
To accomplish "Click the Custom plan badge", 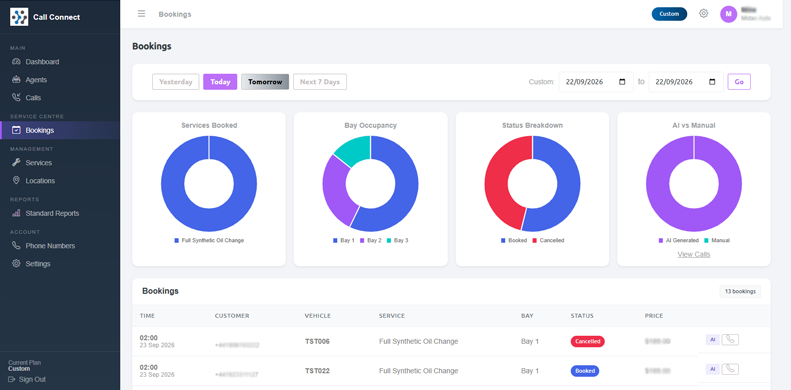I will pos(669,14).
